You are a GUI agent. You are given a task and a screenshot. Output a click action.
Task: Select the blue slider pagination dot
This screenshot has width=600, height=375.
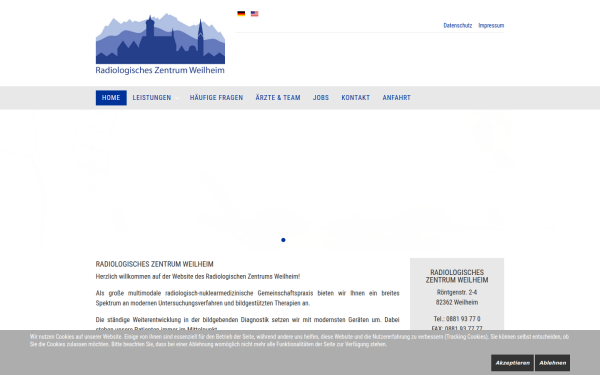(x=283, y=240)
